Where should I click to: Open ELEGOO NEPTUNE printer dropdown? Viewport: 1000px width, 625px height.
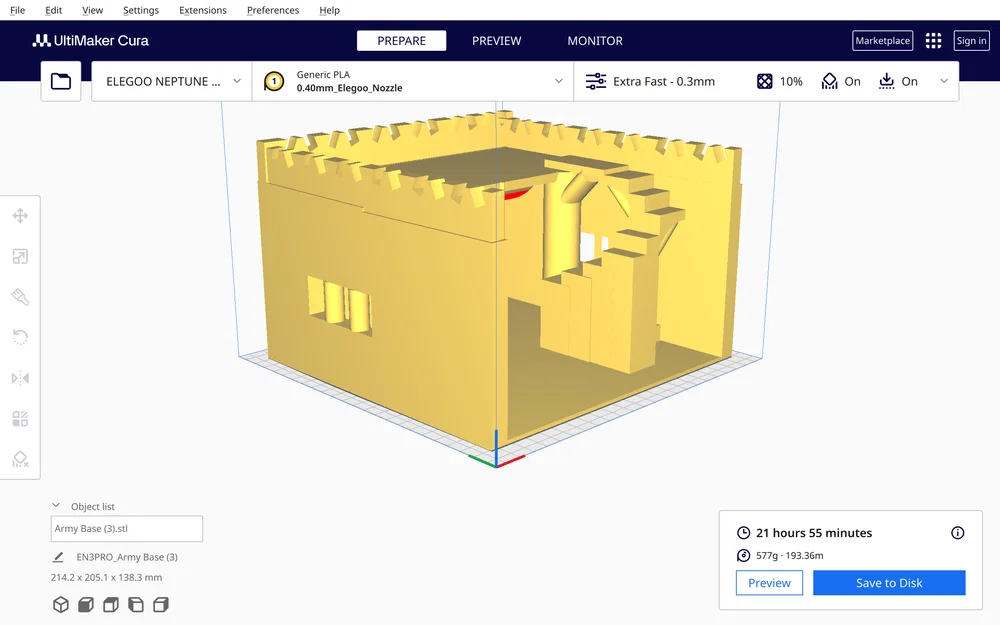tap(172, 82)
